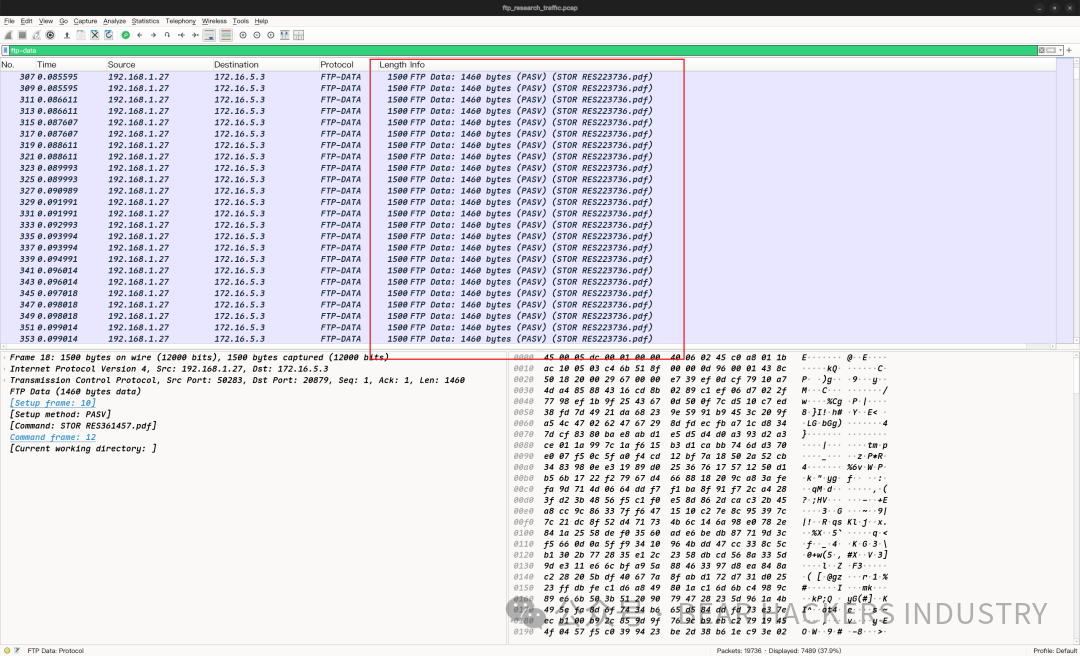This screenshot has width=1080, height=656.
Task: Stop capture with the square toolbar icon
Action: (22, 35)
